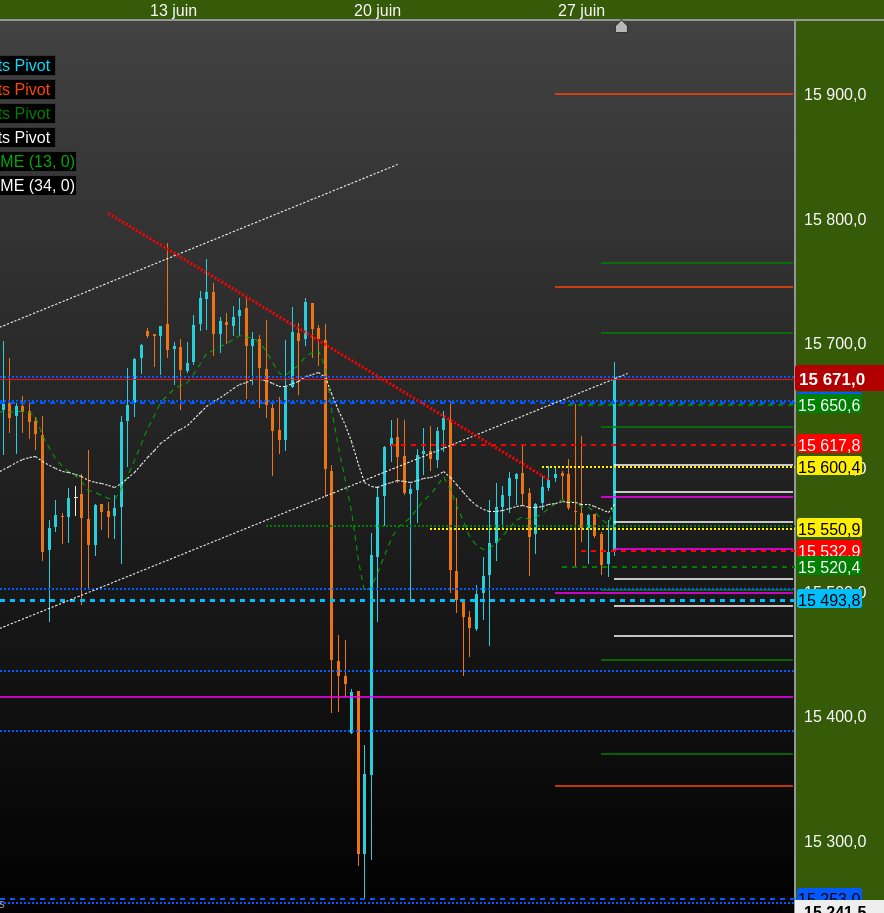Click the yellow price tag 15 550,9
This screenshot has height=913, width=884.
829,529
